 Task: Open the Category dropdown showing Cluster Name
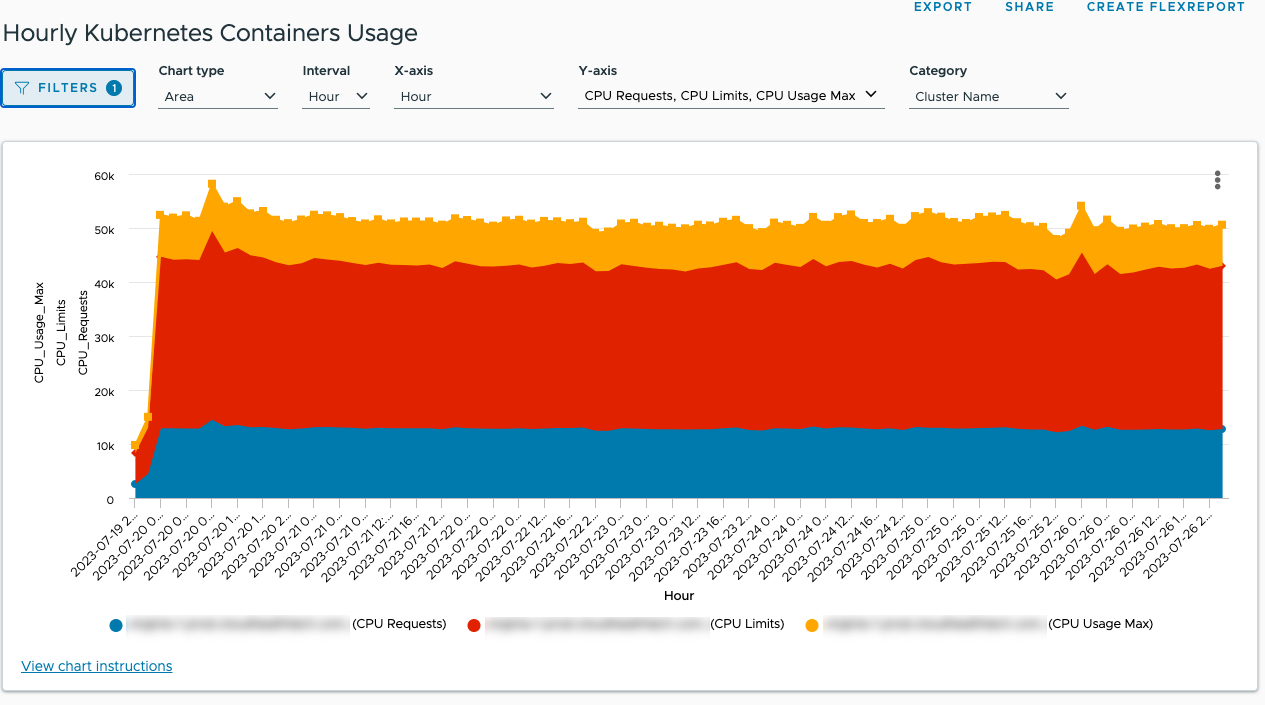[x=987, y=96]
